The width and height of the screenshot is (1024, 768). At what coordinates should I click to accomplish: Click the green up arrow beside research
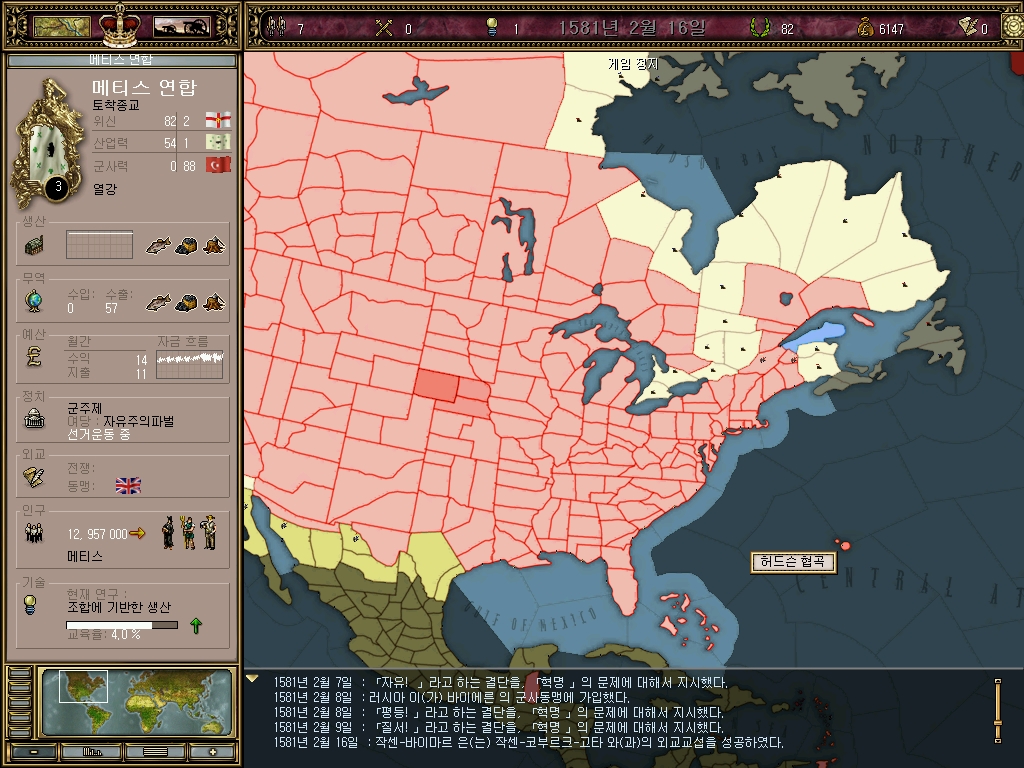pos(196,626)
